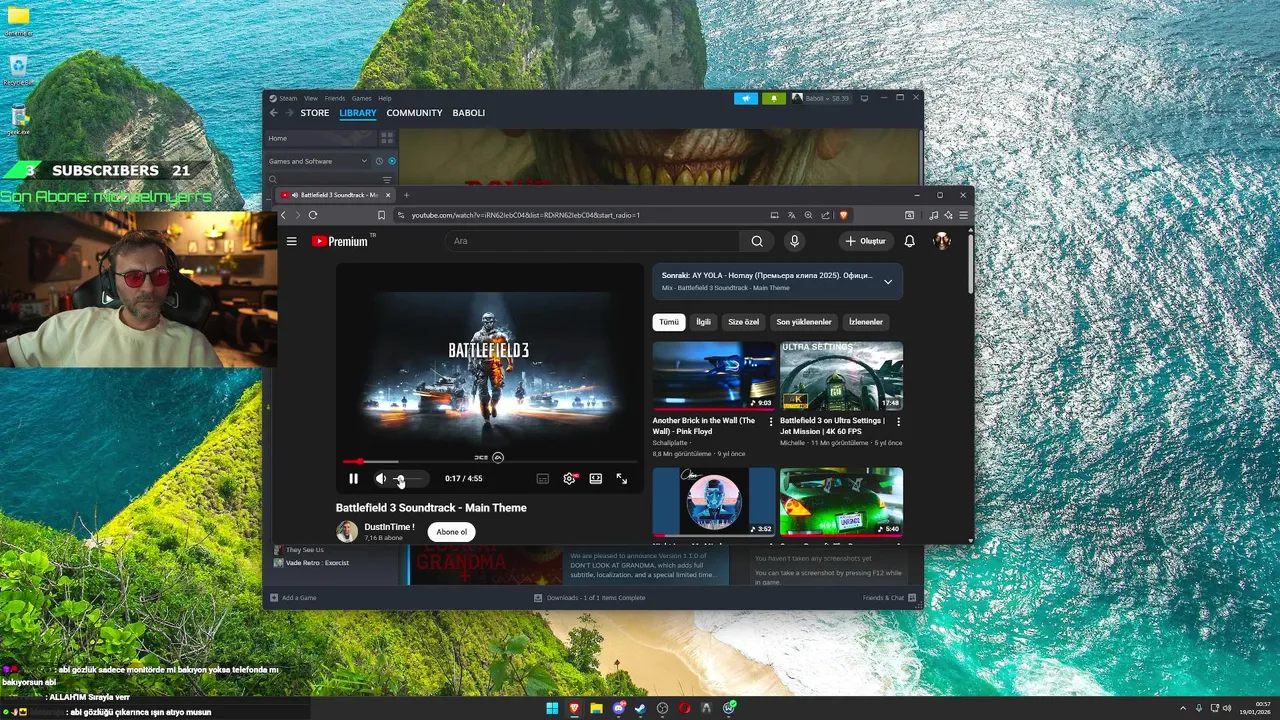Open Another Brick in the Wall thumbnail
The image size is (1280, 720).
click(714, 376)
